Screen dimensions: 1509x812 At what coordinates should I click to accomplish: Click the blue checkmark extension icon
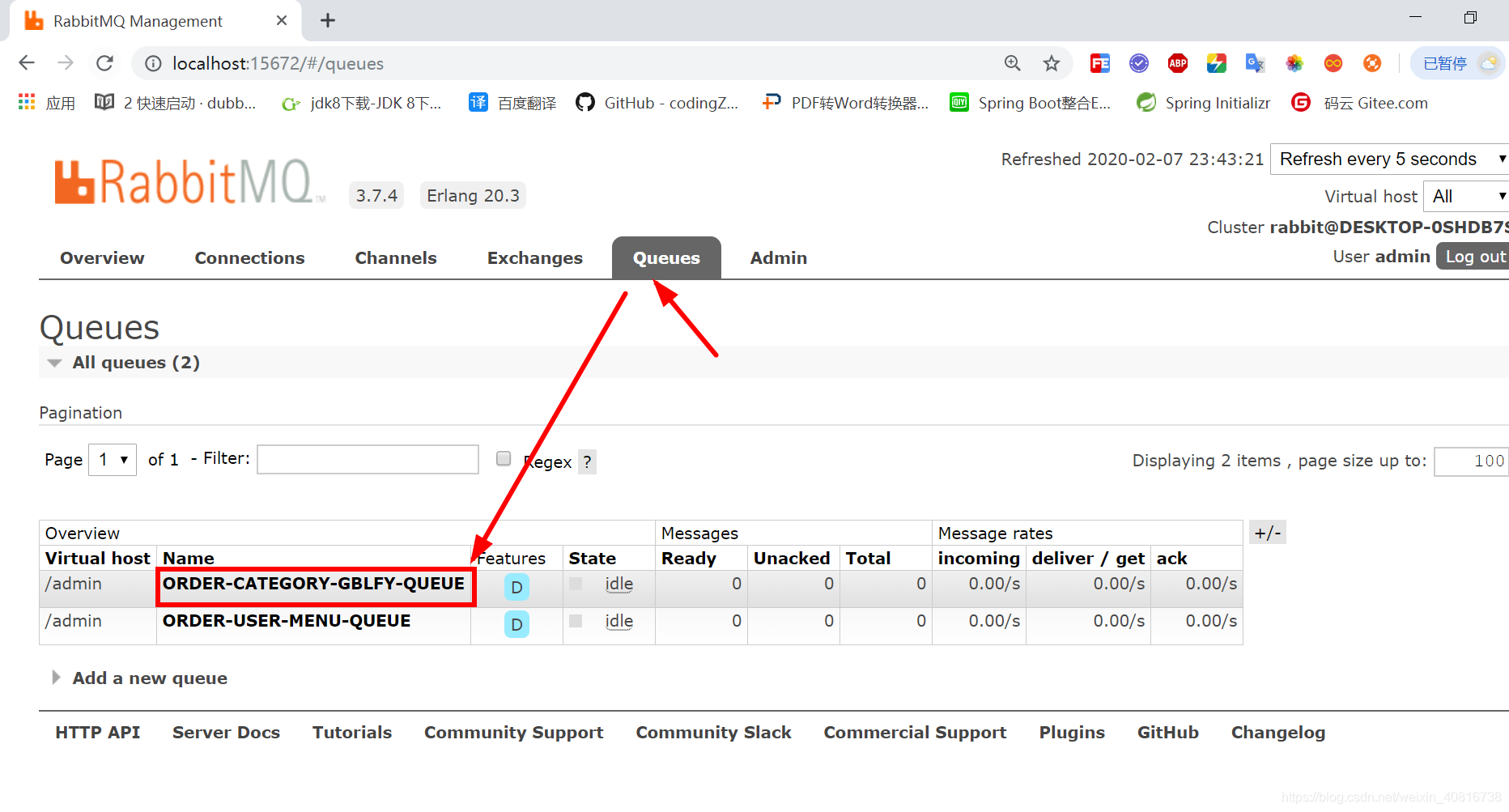tap(1139, 63)
